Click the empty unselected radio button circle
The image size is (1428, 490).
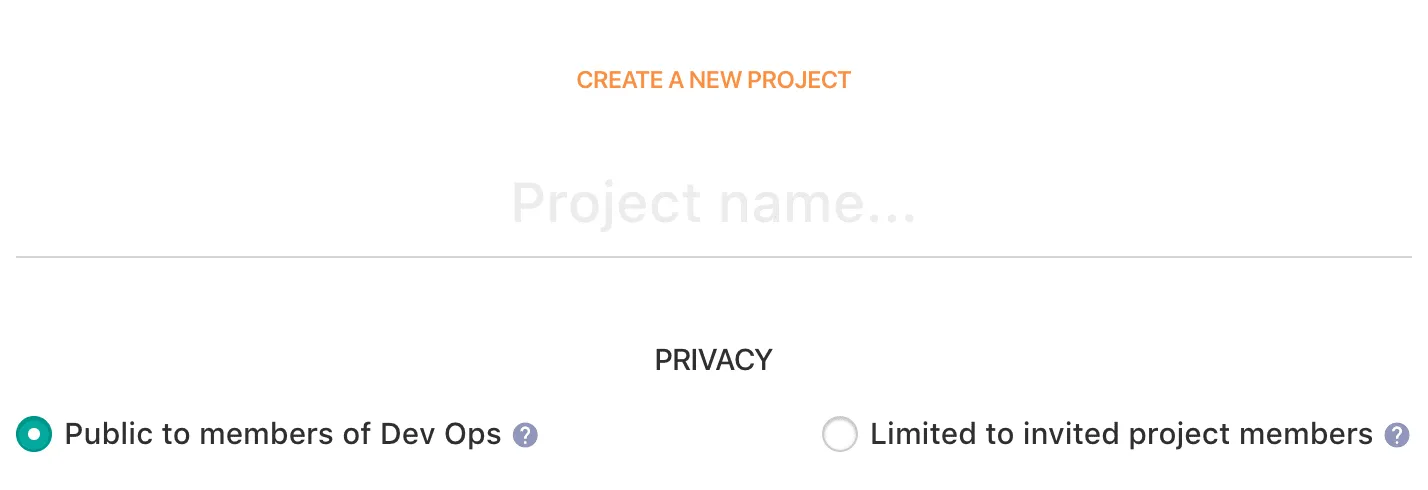pyautogui.click(x=839, y=435)
